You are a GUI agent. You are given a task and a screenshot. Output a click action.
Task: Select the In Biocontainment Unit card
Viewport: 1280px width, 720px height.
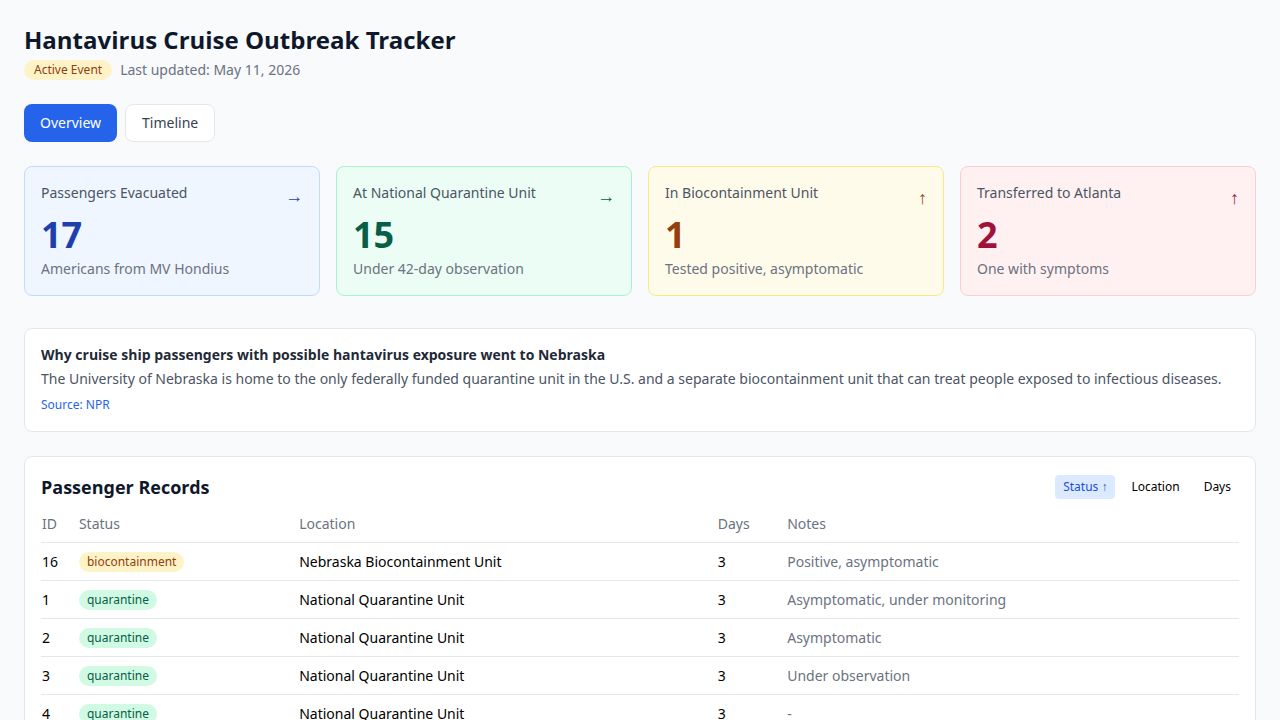[796, 231]
